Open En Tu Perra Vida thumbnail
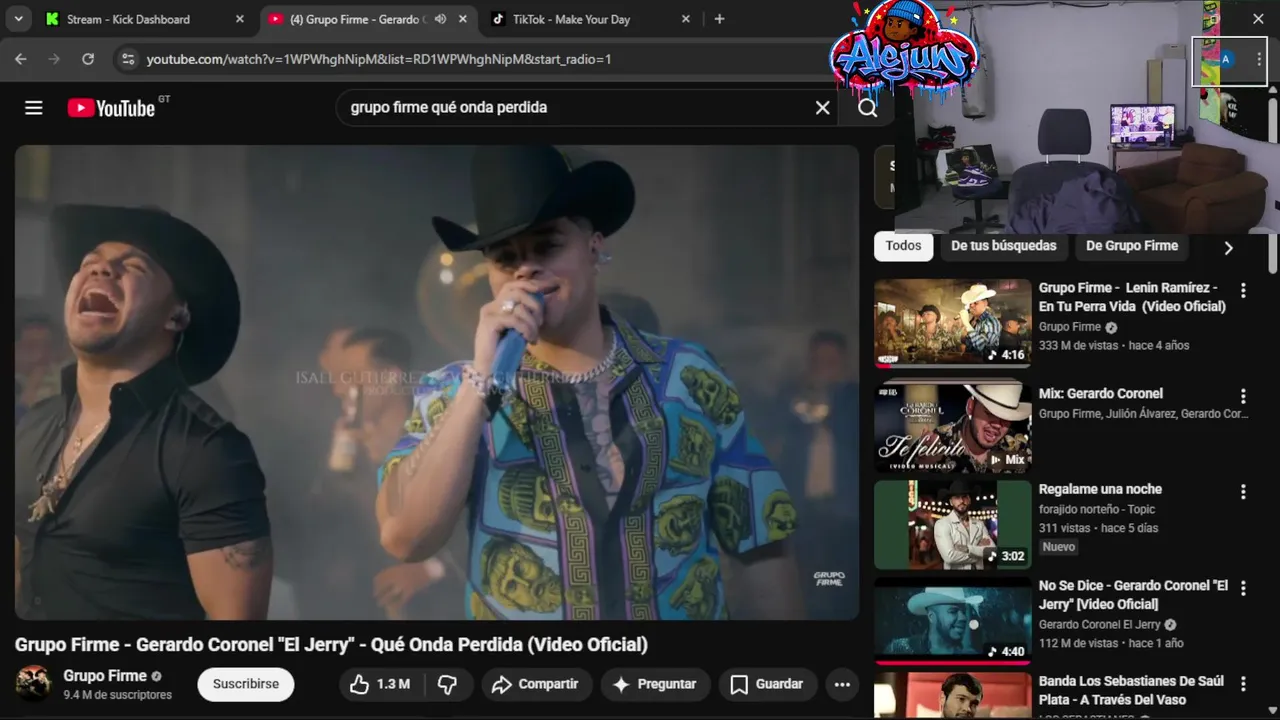The width and height of the screenshot is (1280, 720). [952, 323]
